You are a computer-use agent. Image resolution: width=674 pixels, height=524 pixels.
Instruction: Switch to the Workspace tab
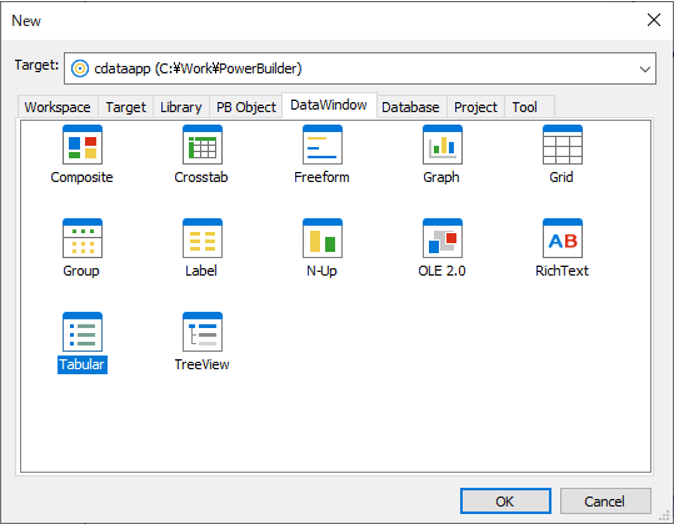(57, 107)
